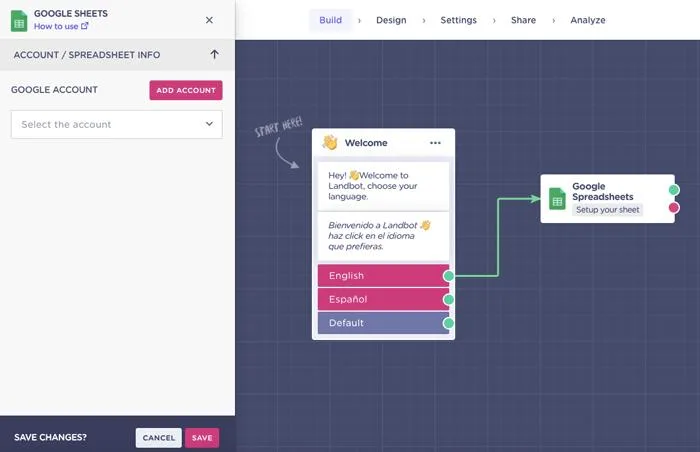Collapse the Account / Spreadsheet Info section
Viewport: 700px width, 452px height.
pos(214,54)
